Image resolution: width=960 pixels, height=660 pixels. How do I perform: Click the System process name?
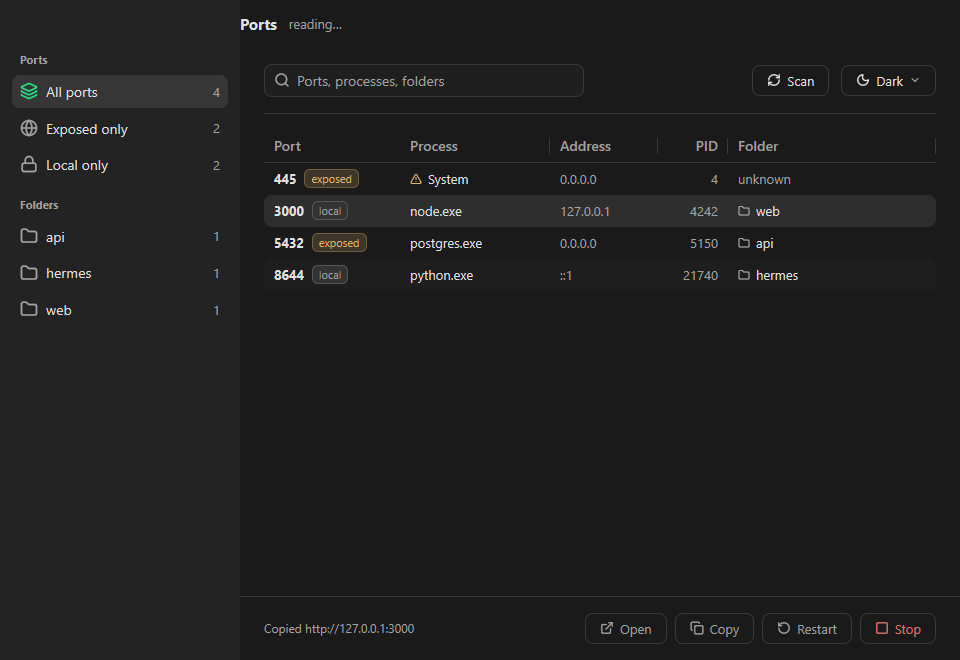click(x=448, y=179)
